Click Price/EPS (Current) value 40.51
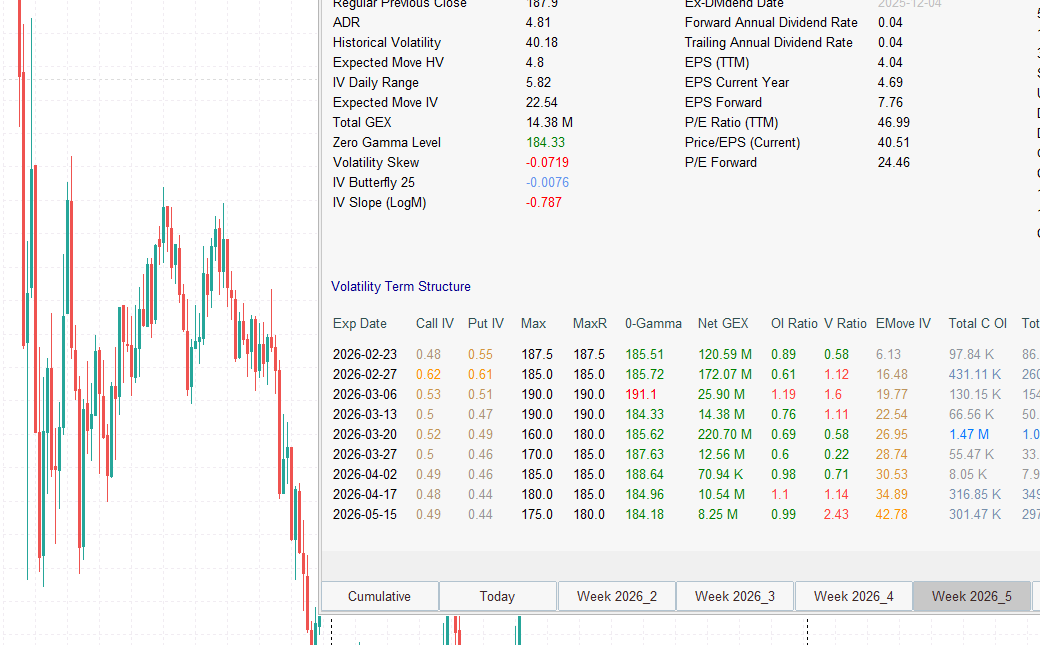Screen dimensions: 1040x645 click(x=893, y=142)
